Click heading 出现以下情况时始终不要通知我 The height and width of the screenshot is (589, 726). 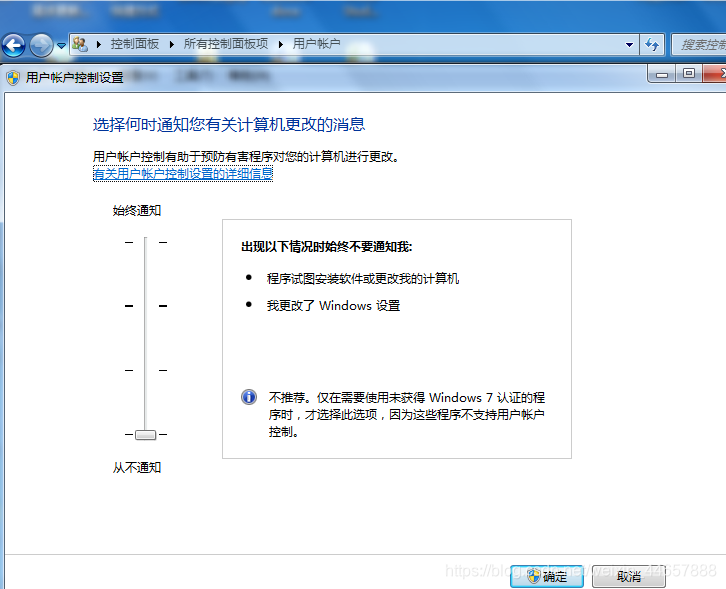(326, 247)
